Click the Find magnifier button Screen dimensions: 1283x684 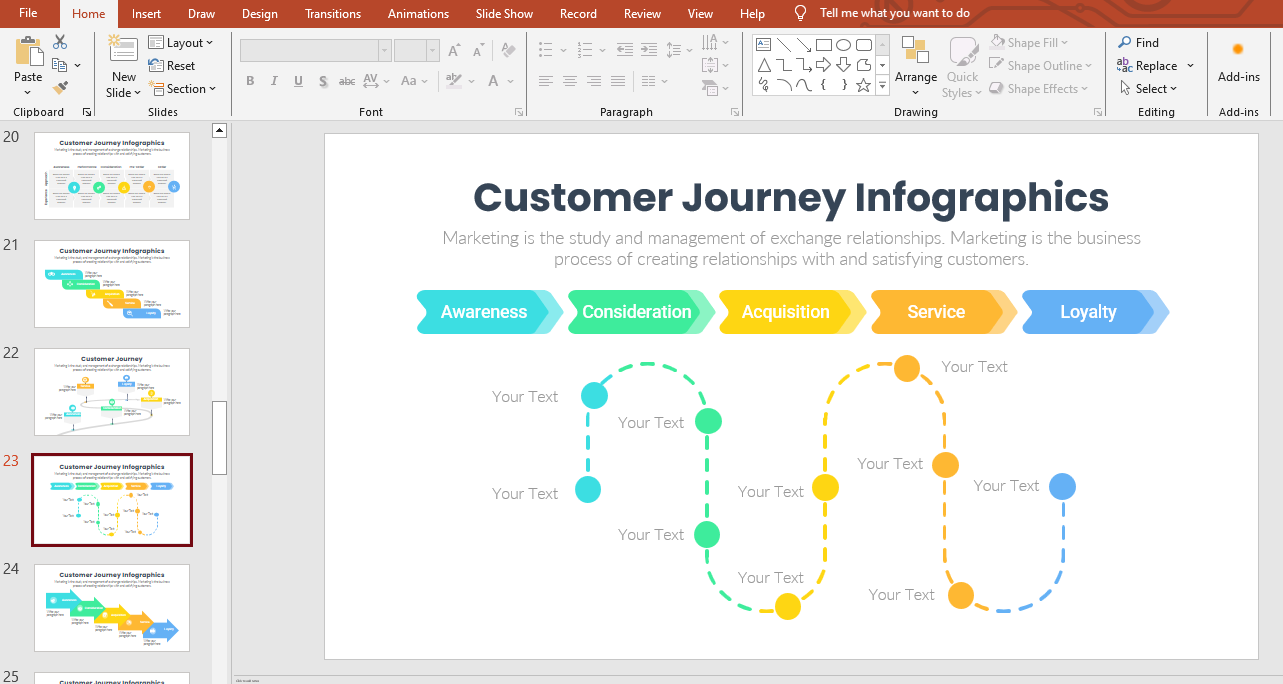point(1138,42)
